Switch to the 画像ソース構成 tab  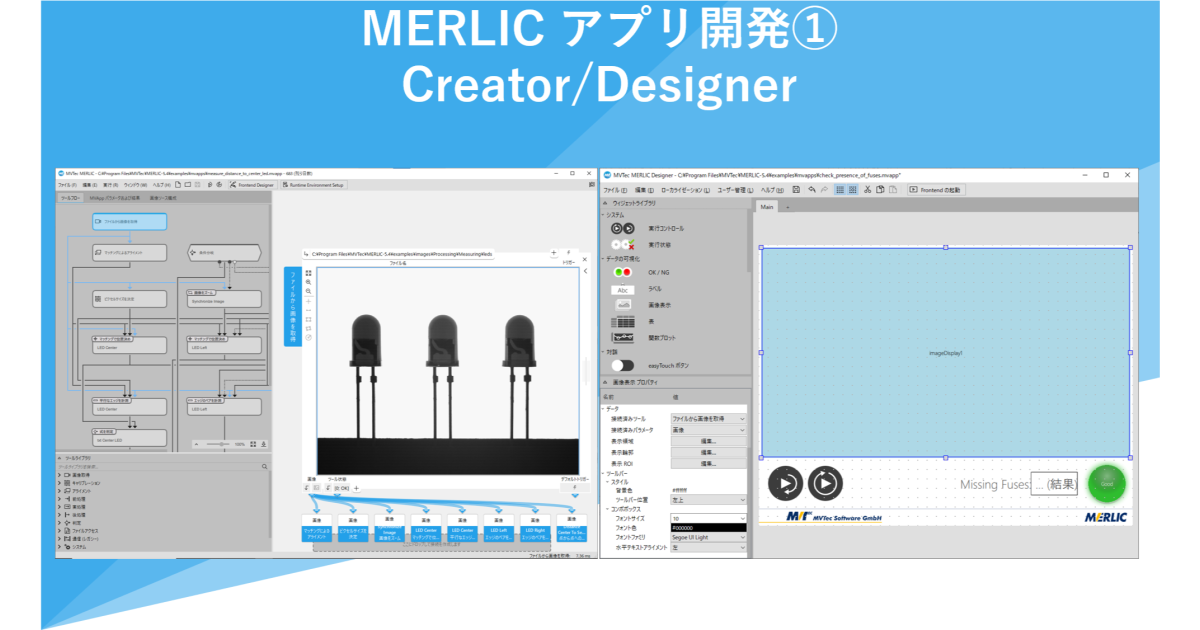click(163, 198)
